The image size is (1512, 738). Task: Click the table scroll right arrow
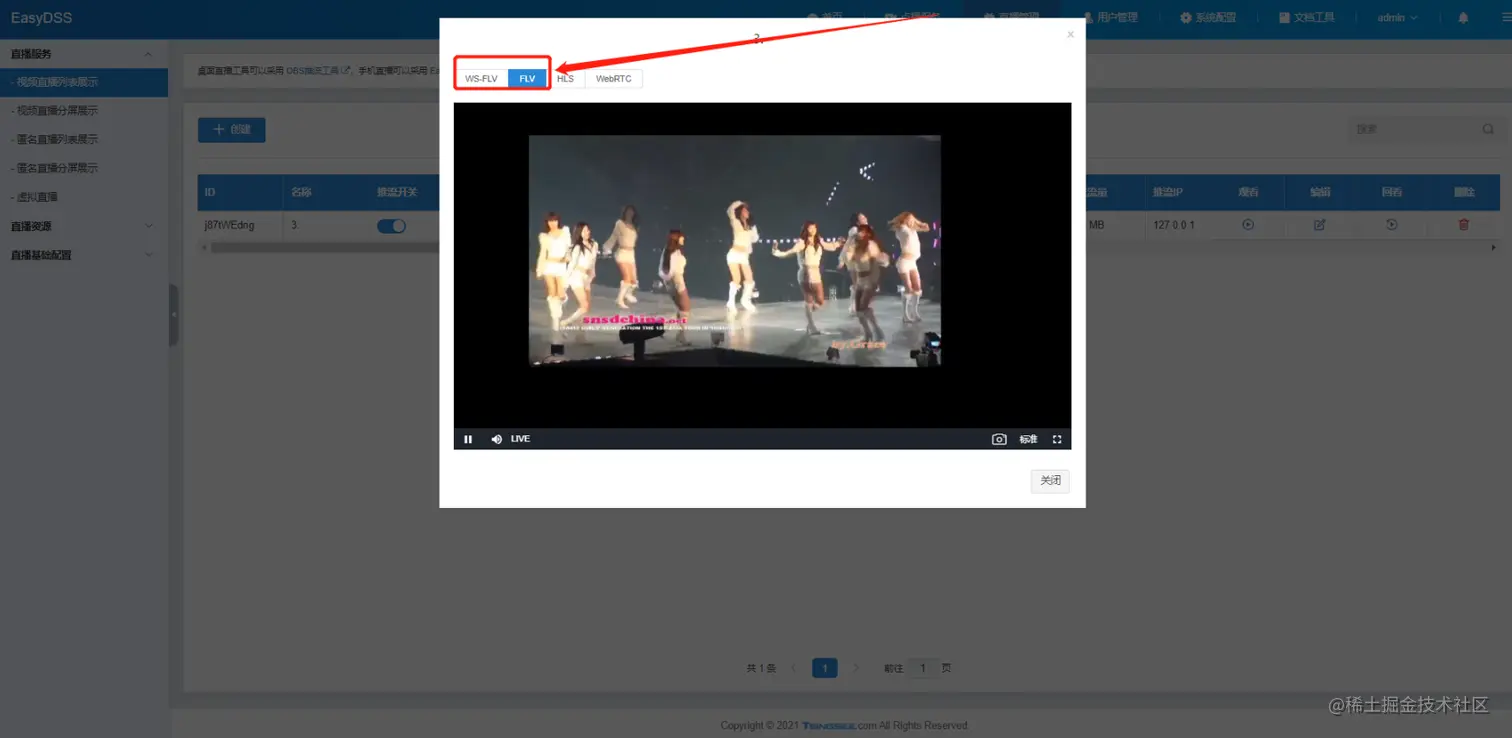[x=1494, y=247]
